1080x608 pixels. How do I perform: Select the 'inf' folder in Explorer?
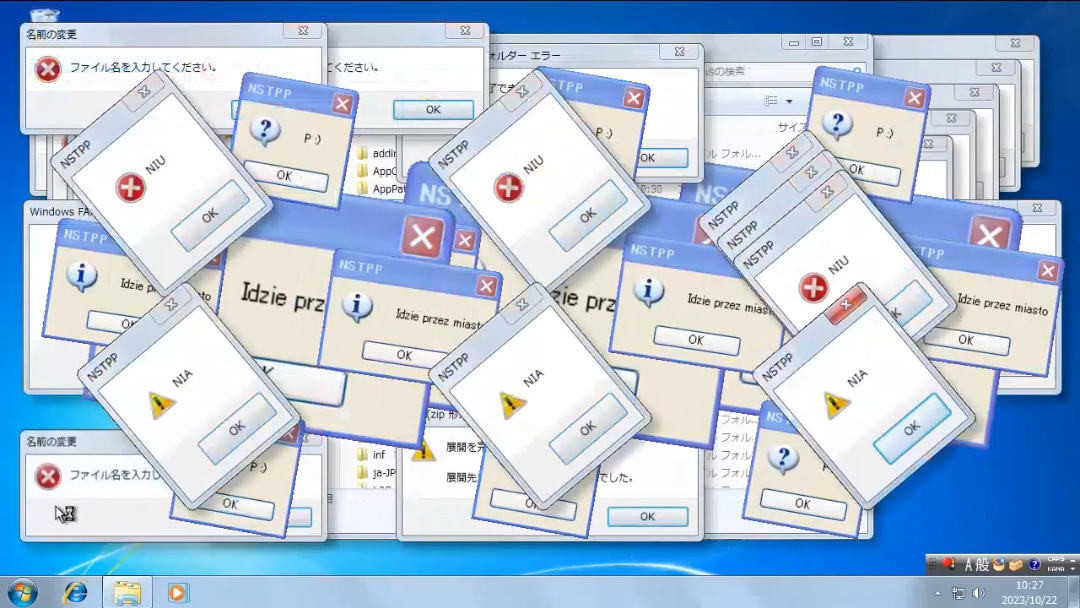pos(371,454)
